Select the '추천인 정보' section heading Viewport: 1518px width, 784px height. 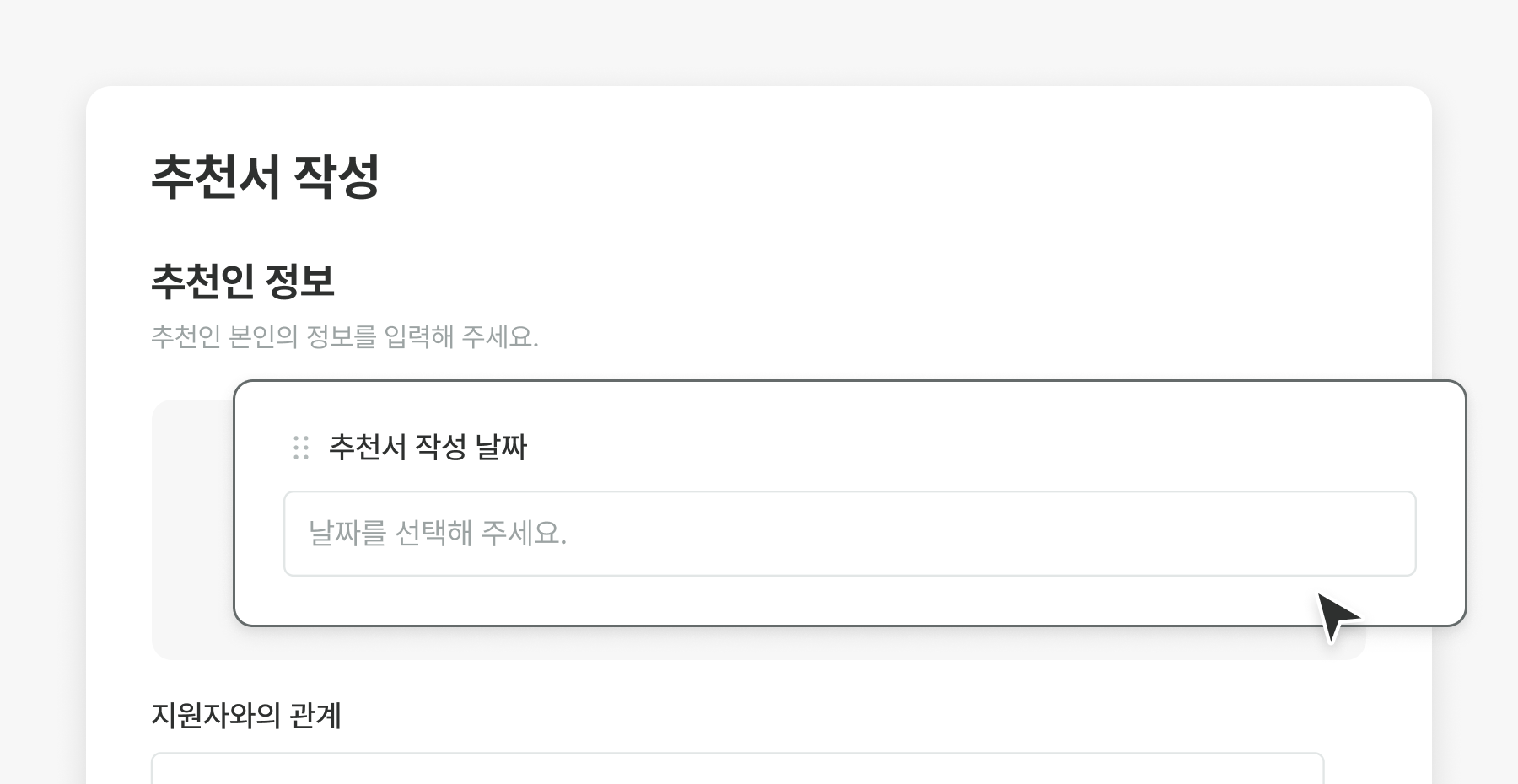[x=243, y=282]
